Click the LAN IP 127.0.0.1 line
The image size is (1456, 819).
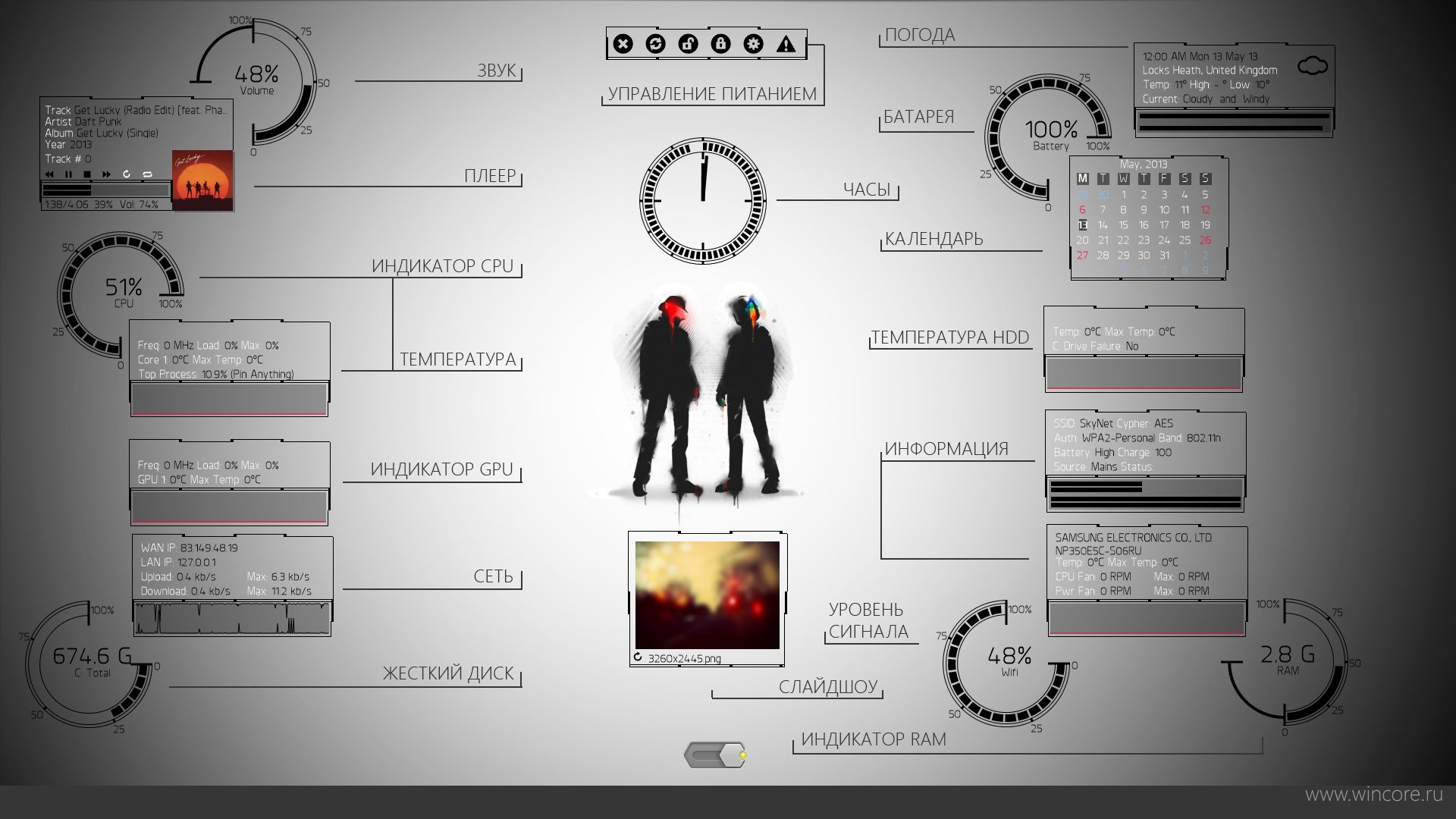click(x=178, y=562)
